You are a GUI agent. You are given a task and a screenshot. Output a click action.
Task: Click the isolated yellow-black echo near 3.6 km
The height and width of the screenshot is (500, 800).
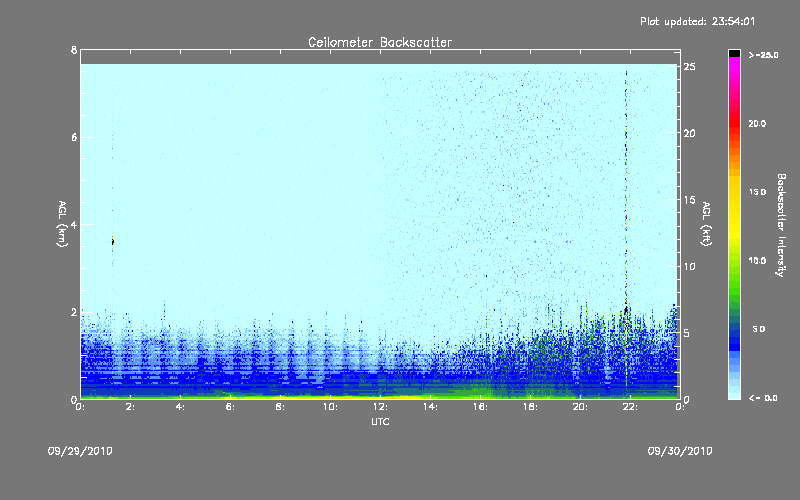point(112,241)
